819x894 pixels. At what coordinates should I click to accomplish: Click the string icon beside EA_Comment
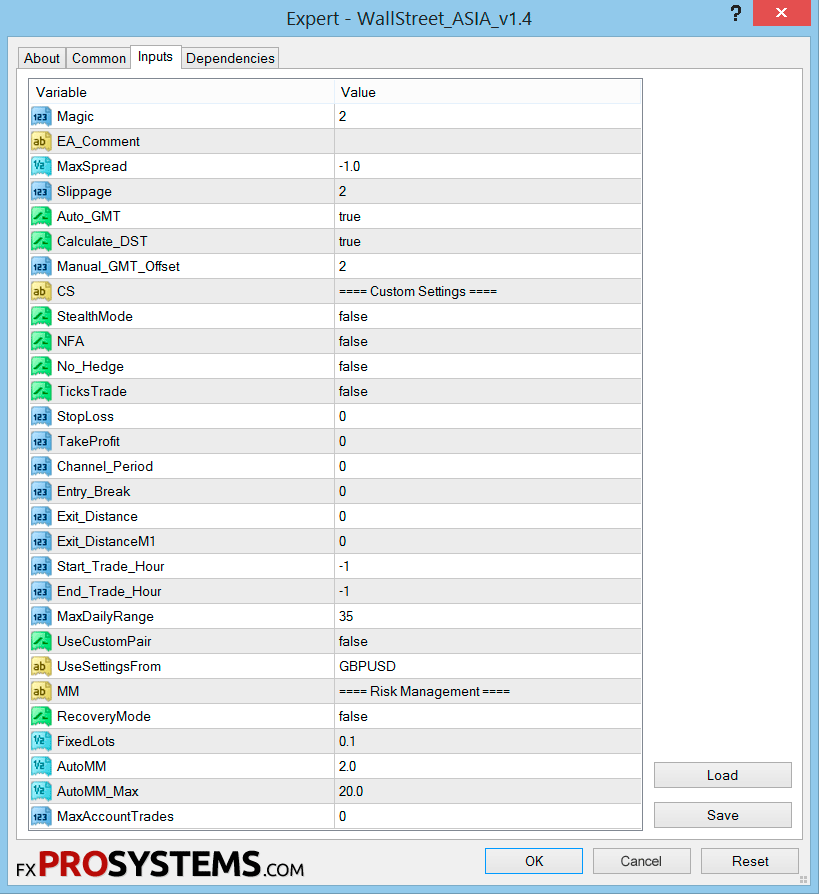[41, 141]
